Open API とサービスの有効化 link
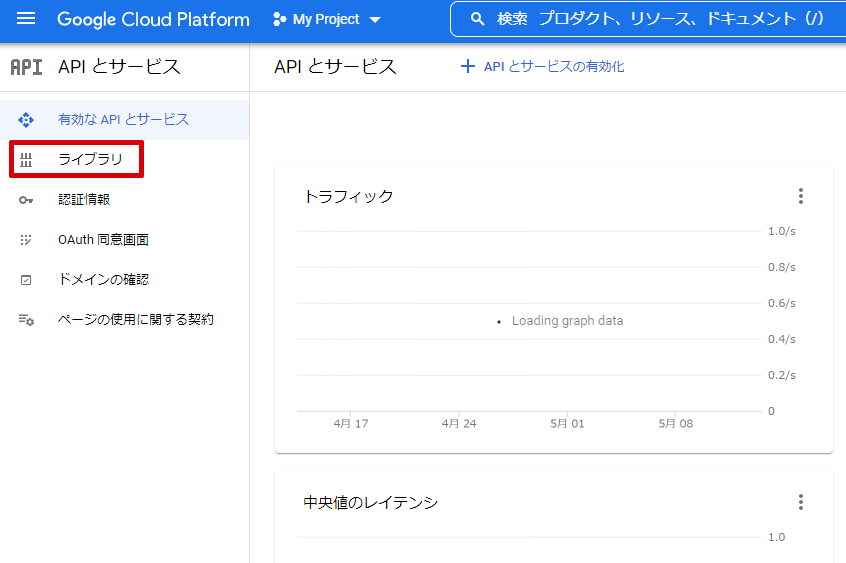 [x=554, y=66]
